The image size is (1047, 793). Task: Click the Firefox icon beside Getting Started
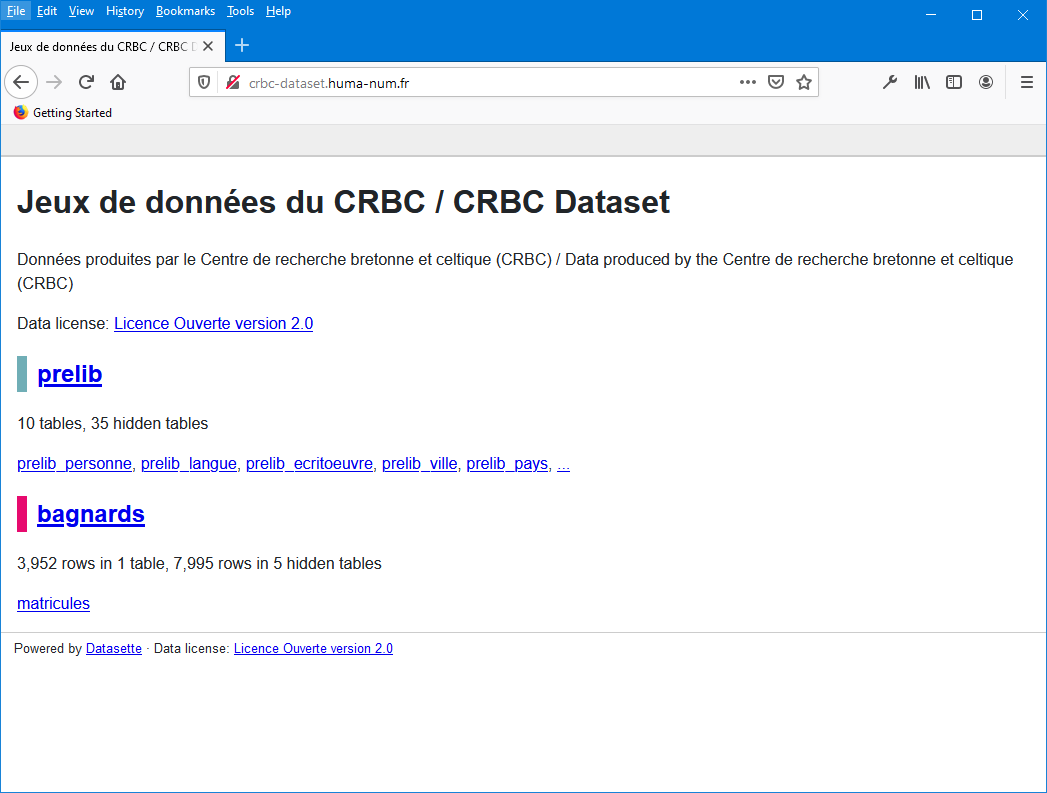coord(21,112)
